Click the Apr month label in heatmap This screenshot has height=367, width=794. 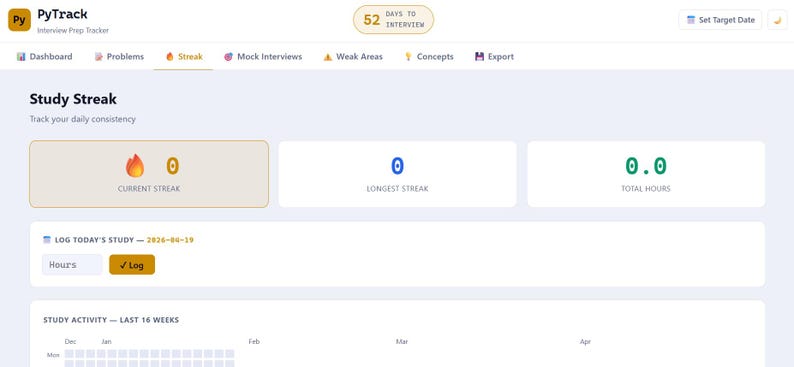tap(585, 342)
